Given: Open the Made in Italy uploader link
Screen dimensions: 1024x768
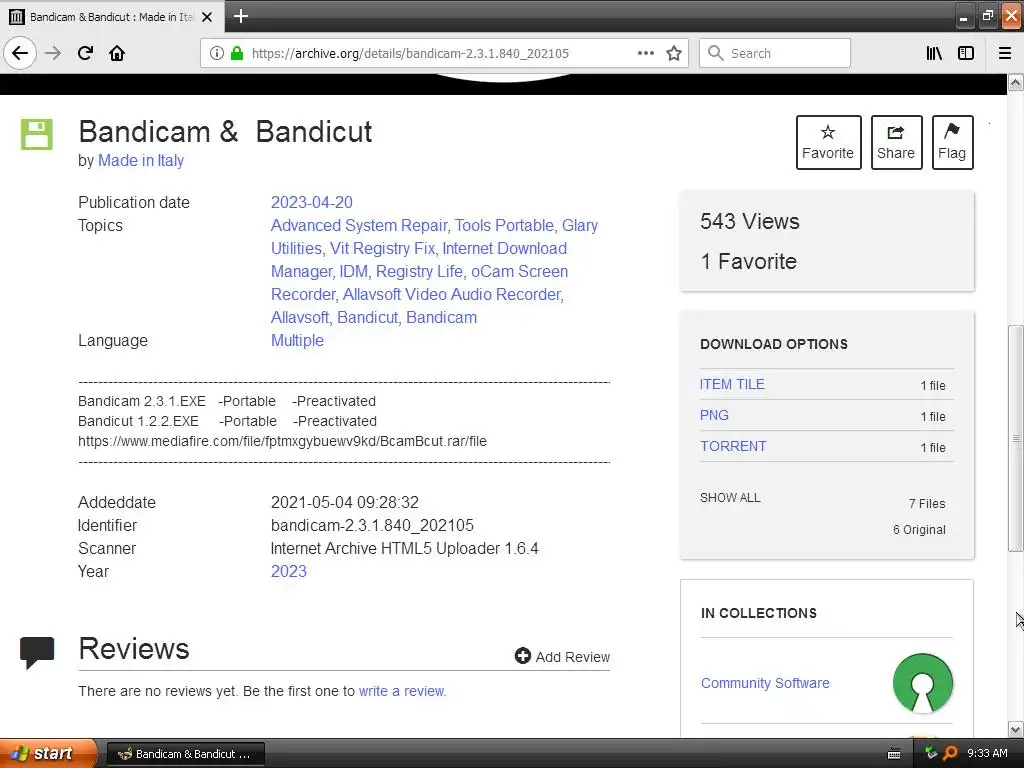Looking at the screenshot, I should (x=140, y=161).
